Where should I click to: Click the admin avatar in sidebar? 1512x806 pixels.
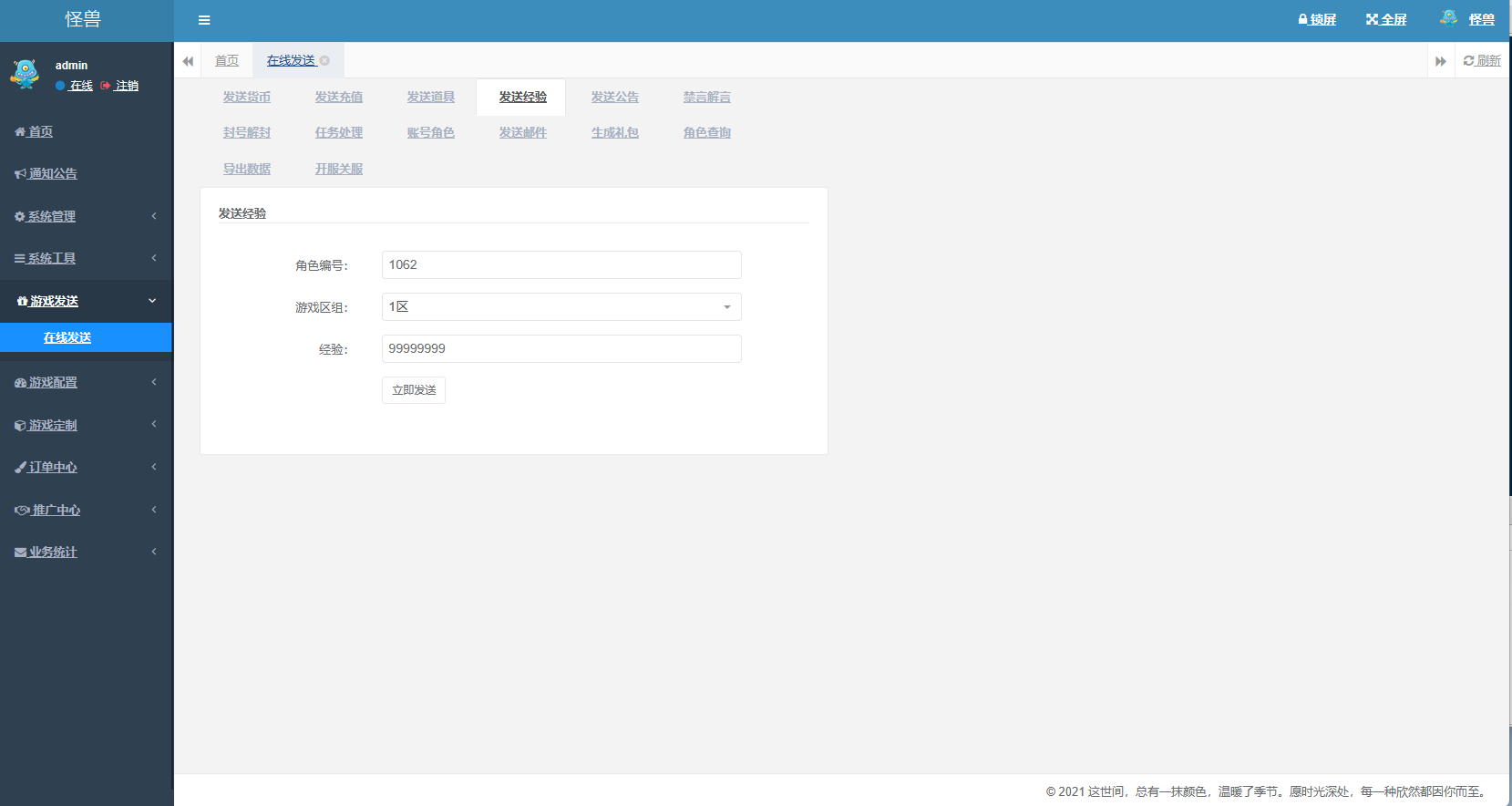[25, 74]
